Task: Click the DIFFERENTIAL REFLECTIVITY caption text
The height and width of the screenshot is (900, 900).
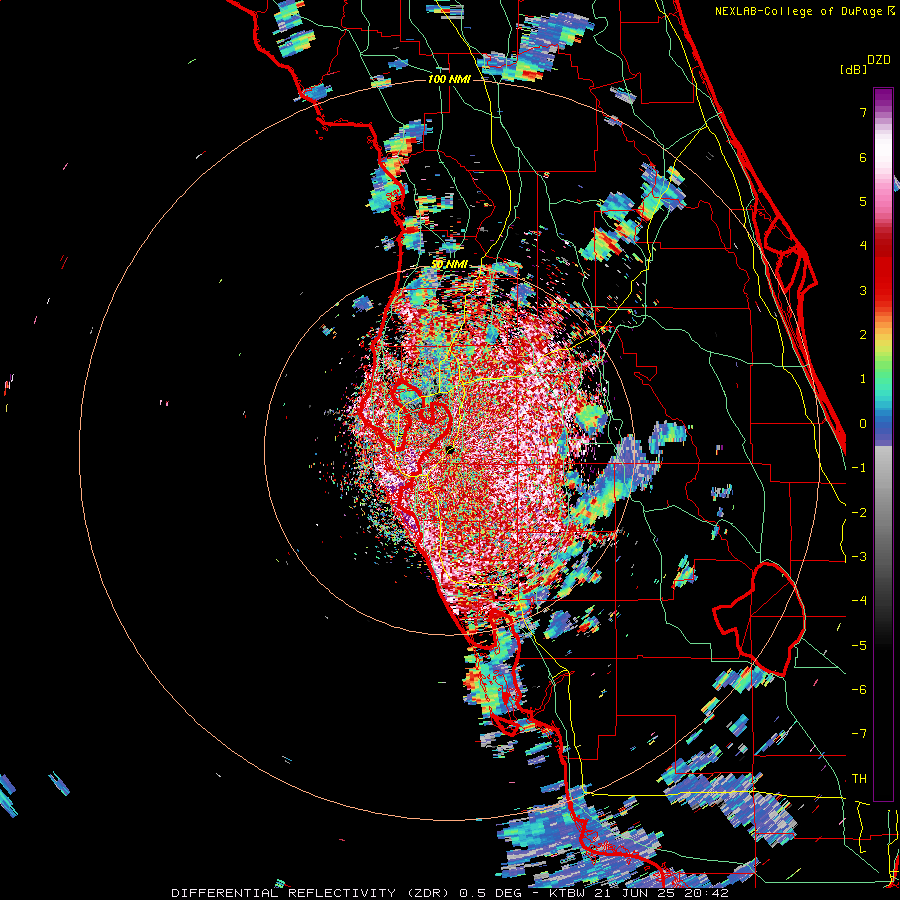Action: click(x=284, y=893)
